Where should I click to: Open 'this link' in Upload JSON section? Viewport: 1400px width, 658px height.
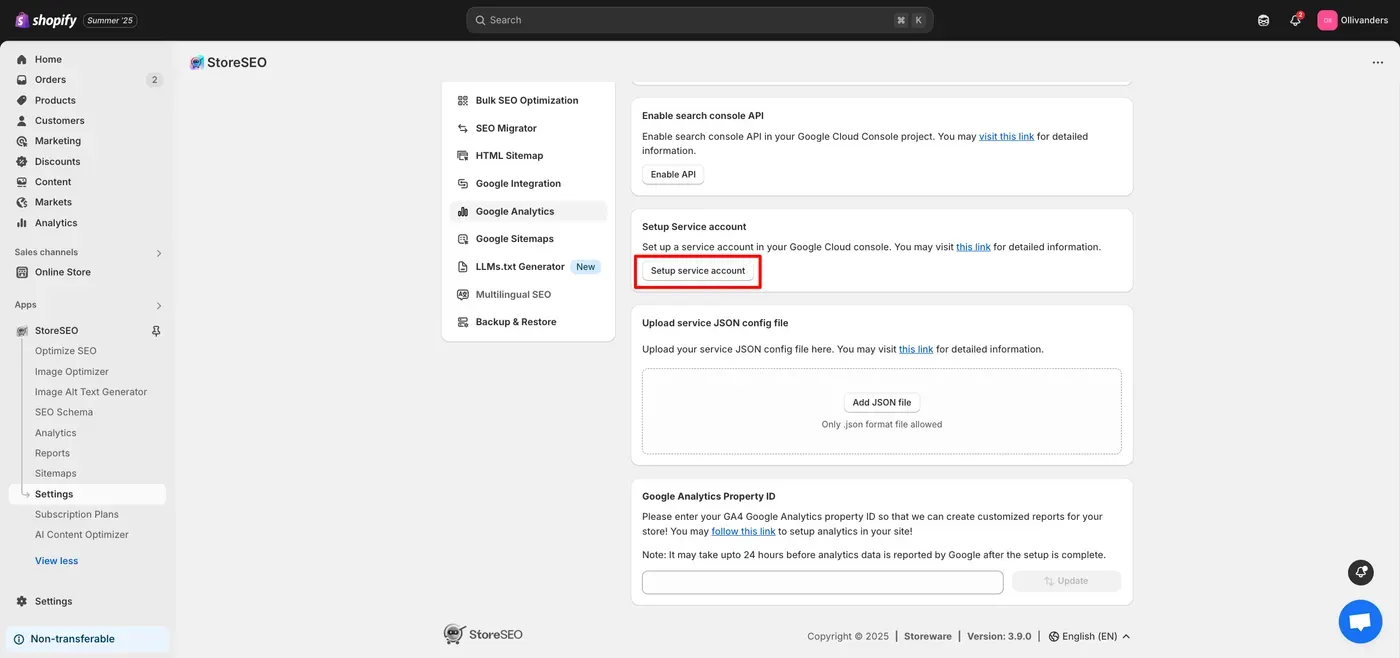click(x=916, y=350)
